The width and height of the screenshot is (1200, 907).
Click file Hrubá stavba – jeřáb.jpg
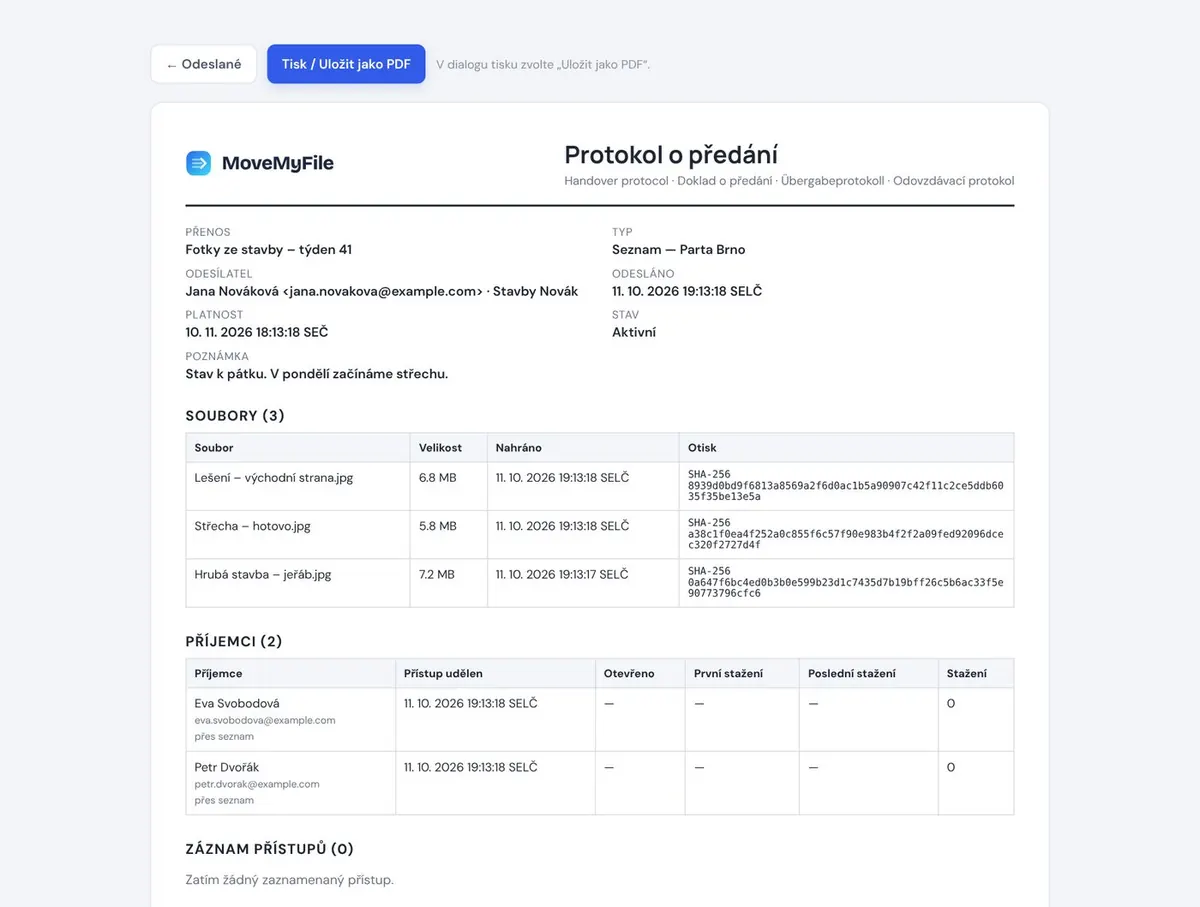click(x=263, y=574)
